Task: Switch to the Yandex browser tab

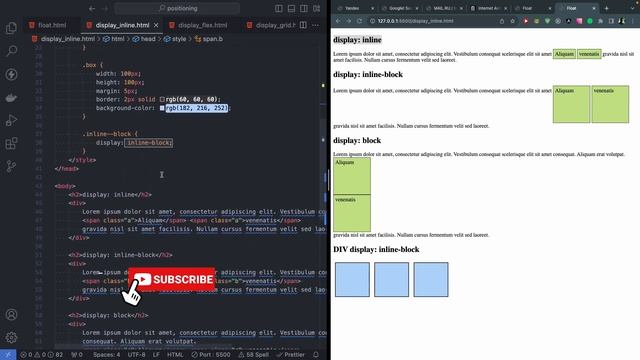Action: pos(355,8)
